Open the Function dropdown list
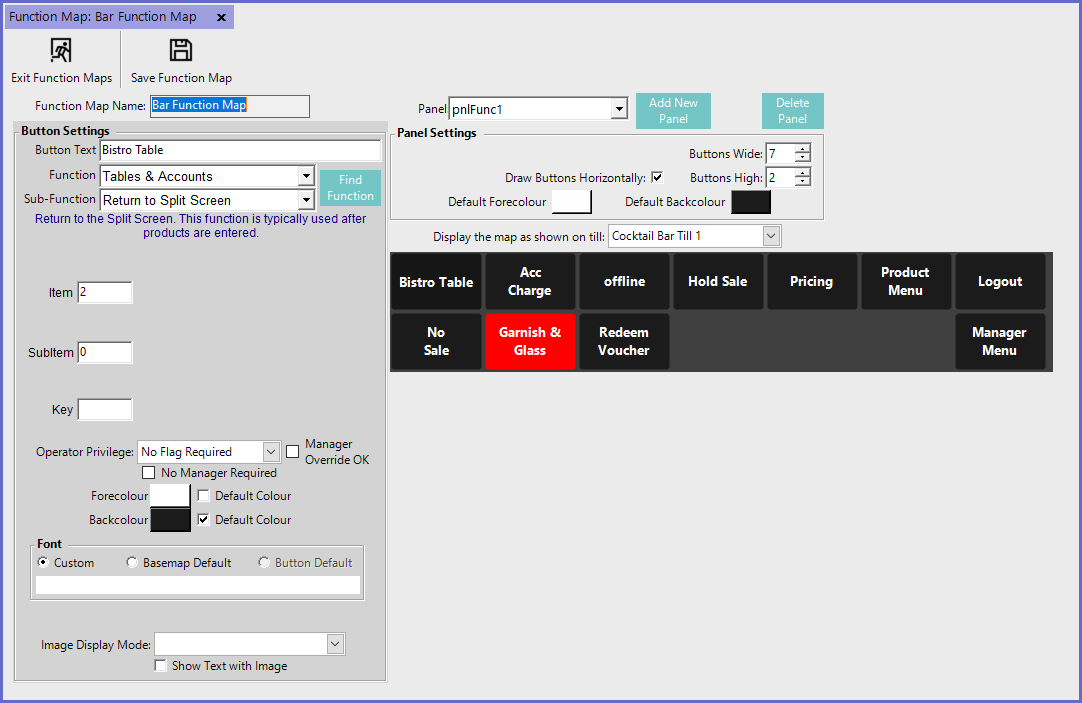 tap(306, 176)
